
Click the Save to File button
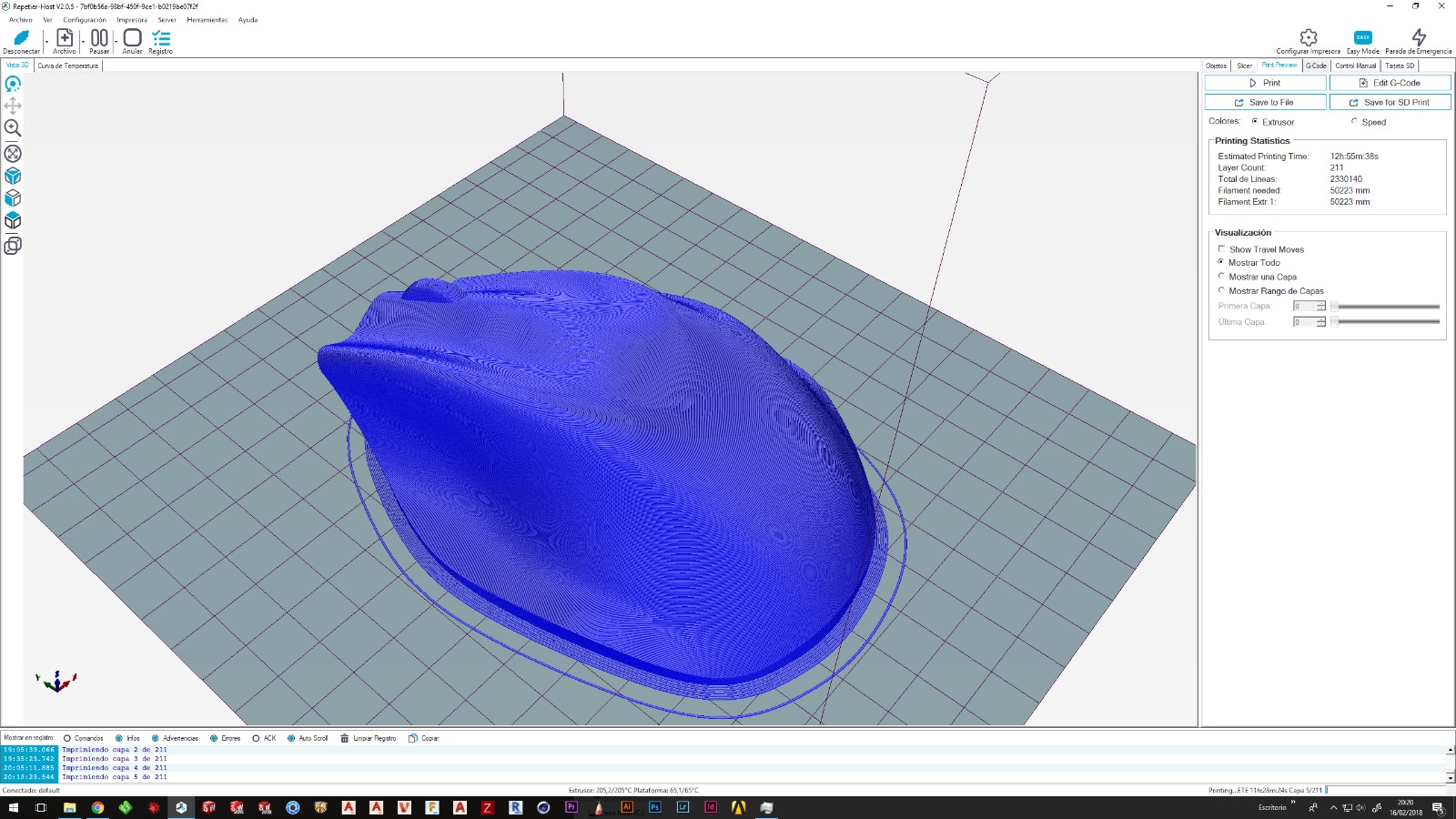click(1265, 102)
